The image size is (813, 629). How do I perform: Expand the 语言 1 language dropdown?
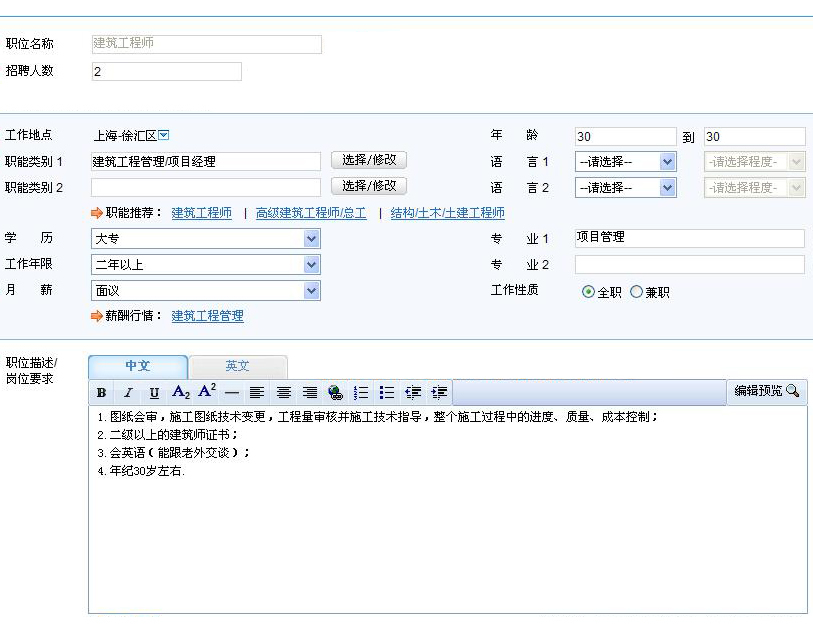coord(668,161)
